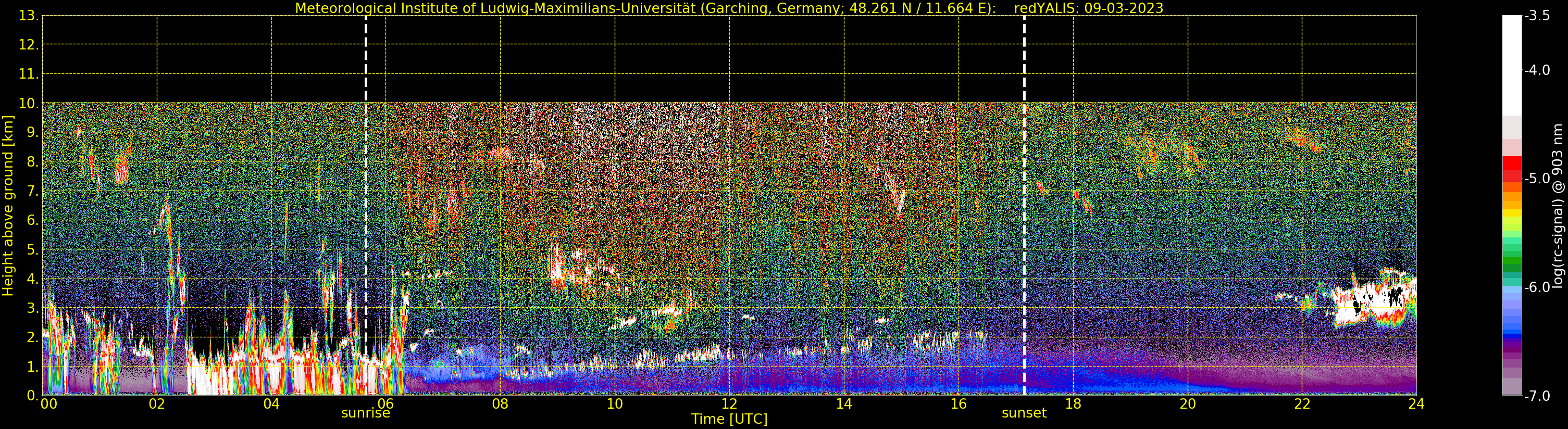
Task: Click the '-4.0' colorbar tick label
Action: 1537,70
